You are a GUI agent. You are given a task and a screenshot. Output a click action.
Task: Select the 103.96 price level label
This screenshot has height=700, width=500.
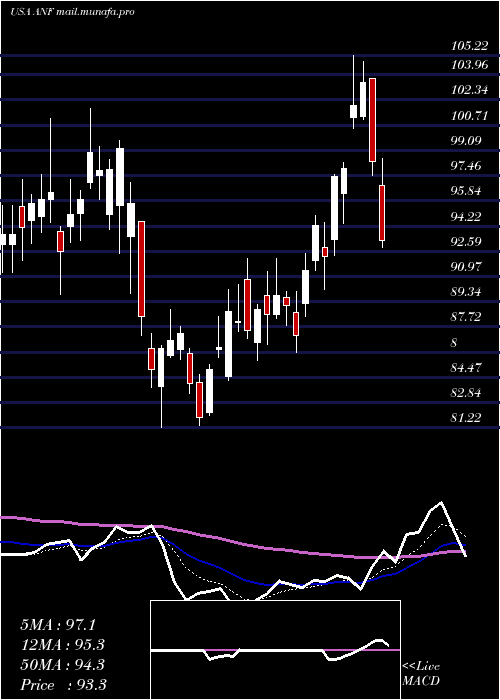click(469, 65)
